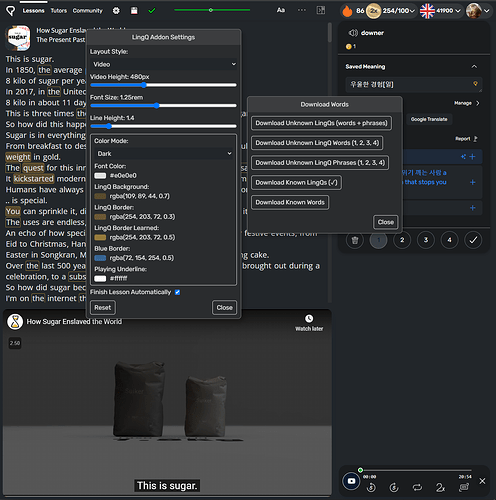Mark word as known with checkmark status
The width and height of the screenshot is (496, 500).
[473, 240]
